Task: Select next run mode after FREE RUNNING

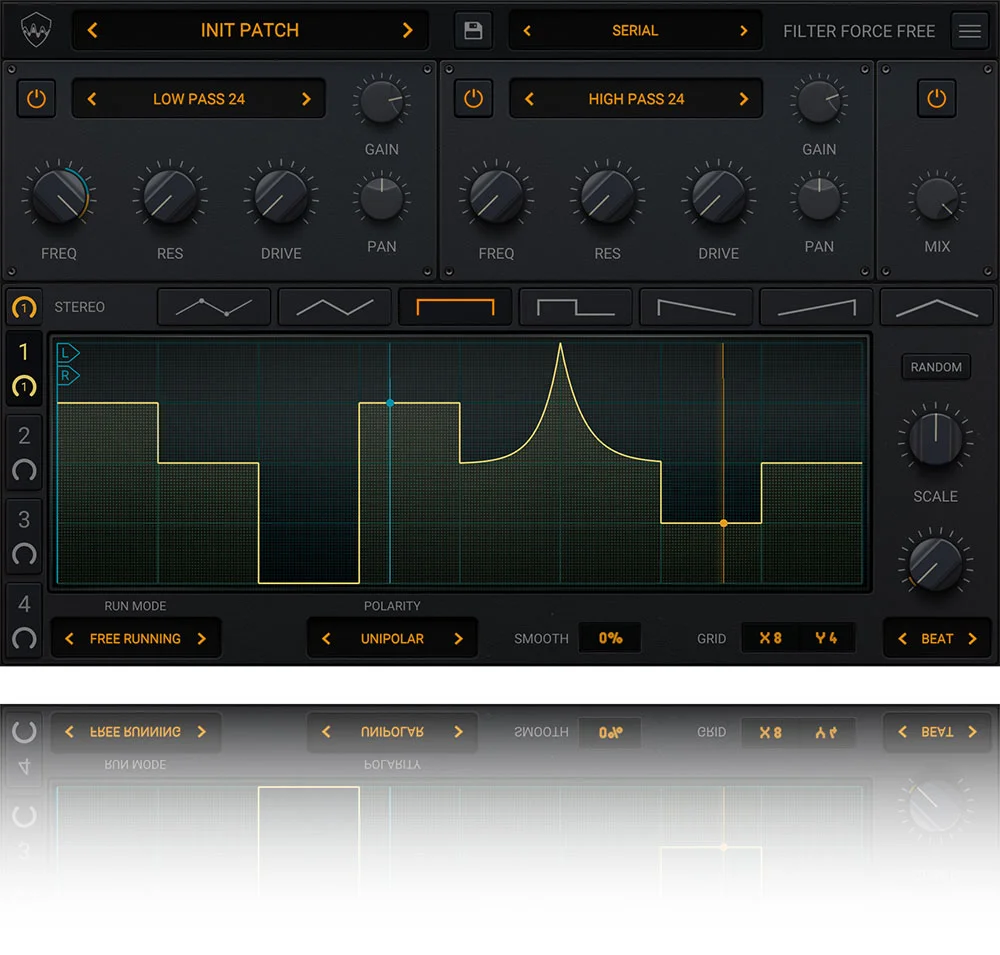Action: pyautogui.click(x=201, y=639)
